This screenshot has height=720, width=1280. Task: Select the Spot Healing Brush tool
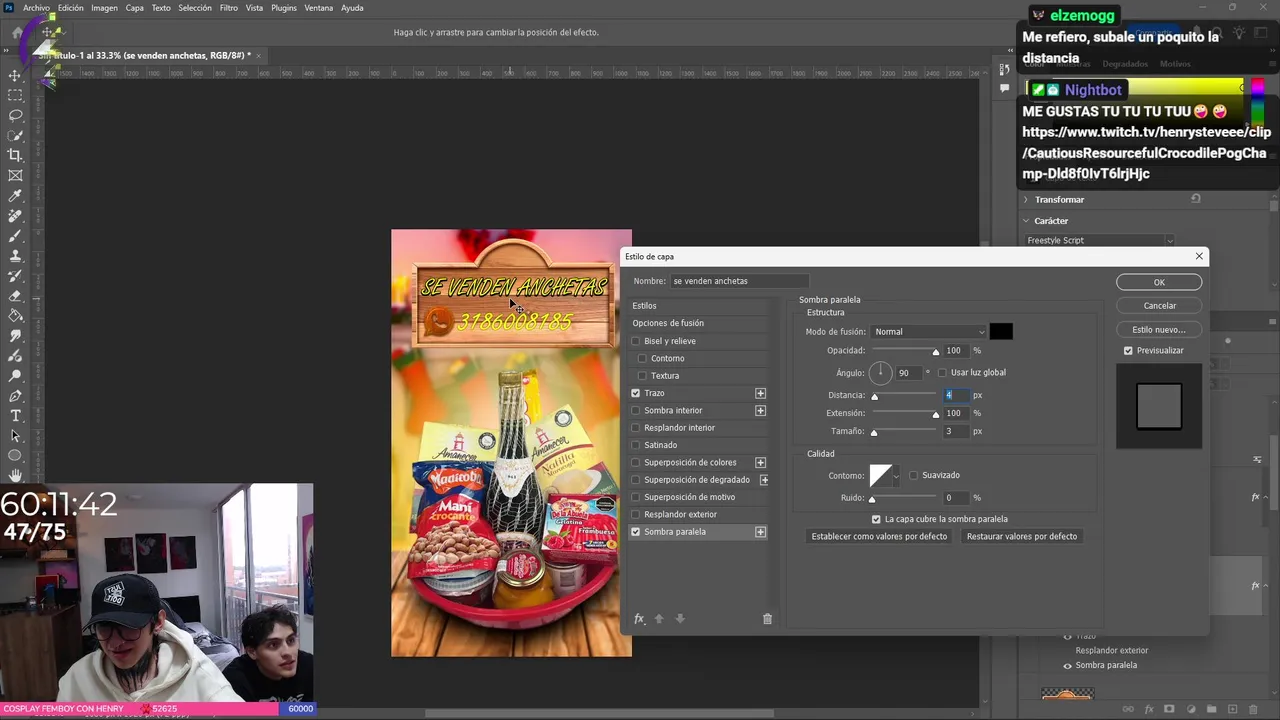pyautogui.click(x=15, y=216)
